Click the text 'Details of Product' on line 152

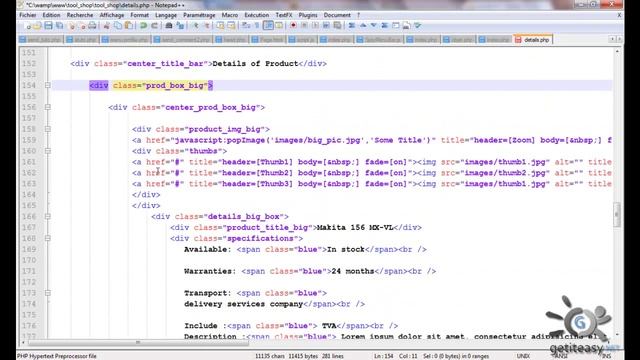tap(256, 64)
